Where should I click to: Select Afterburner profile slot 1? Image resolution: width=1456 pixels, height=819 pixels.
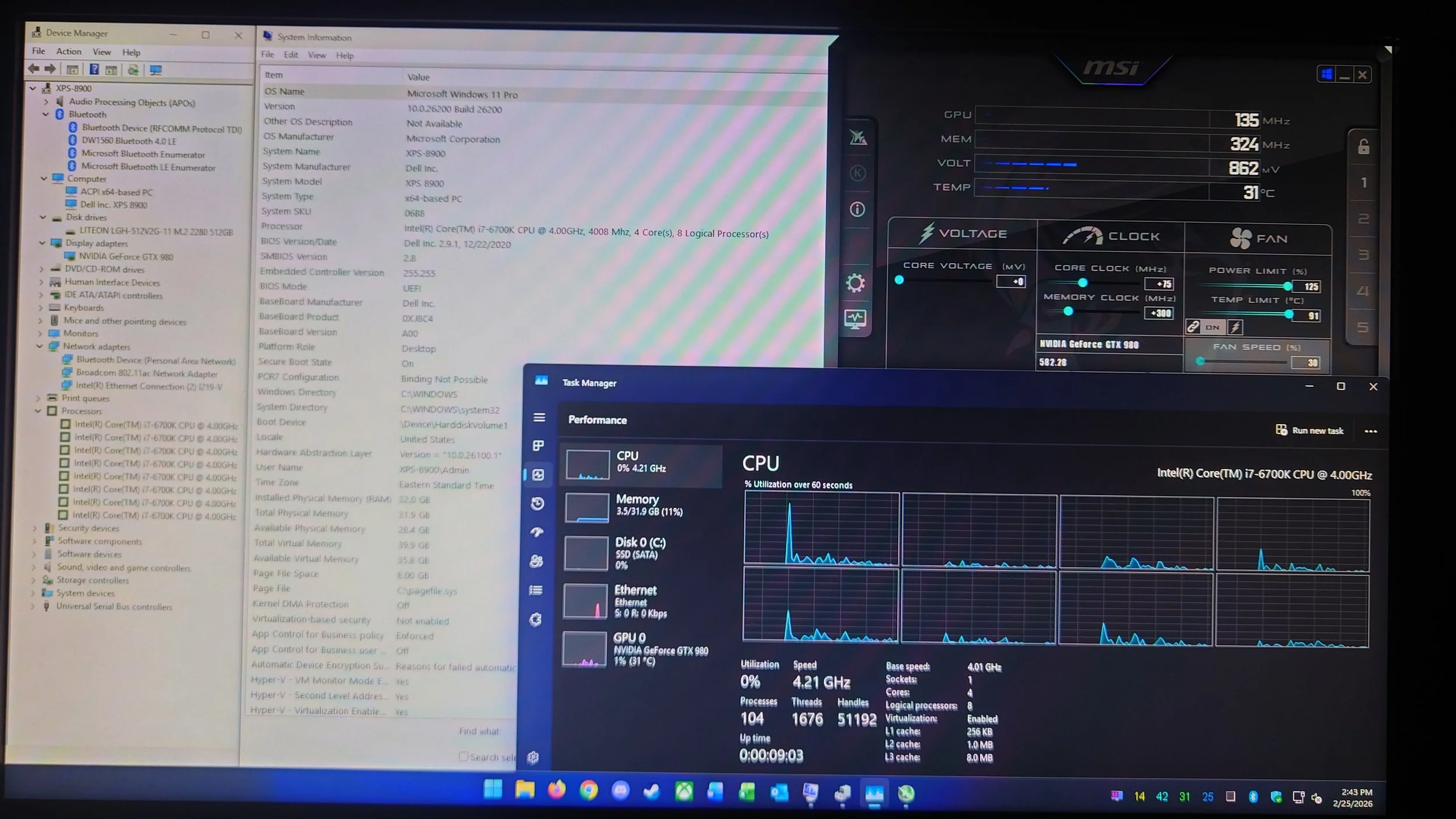[1363, 183]
